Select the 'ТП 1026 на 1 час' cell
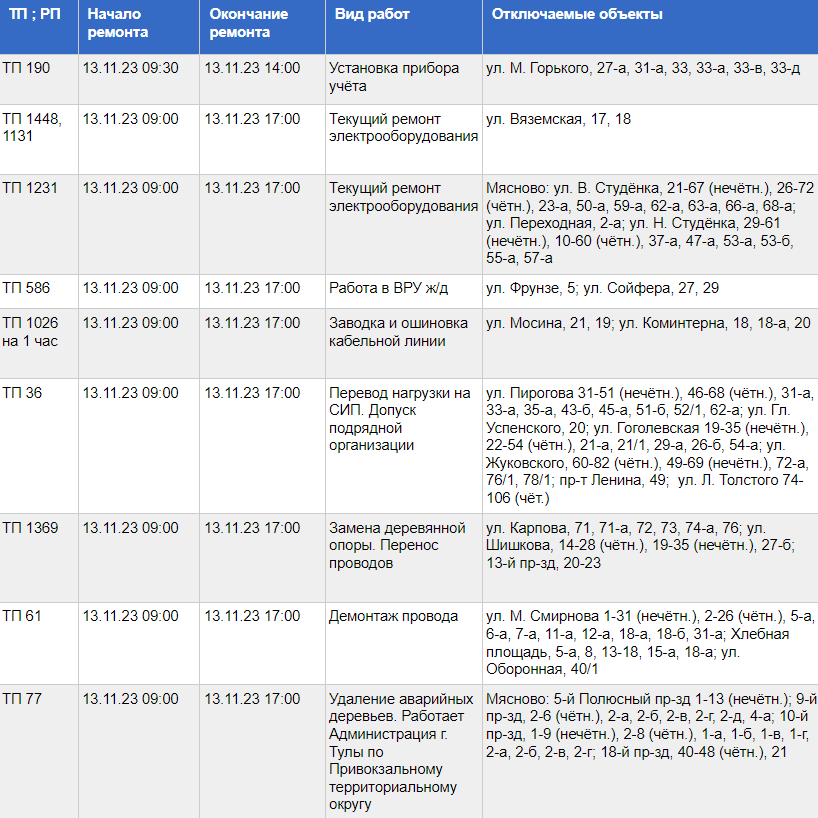Viewport: 818px width, 818px height. (39, 343)
